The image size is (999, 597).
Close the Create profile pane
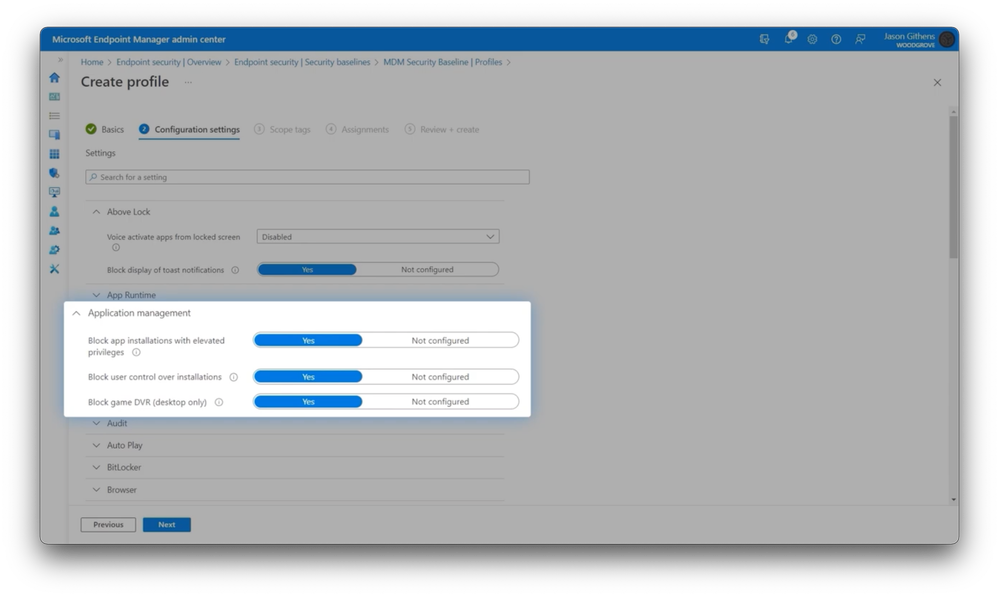click(x=937, y=82)
